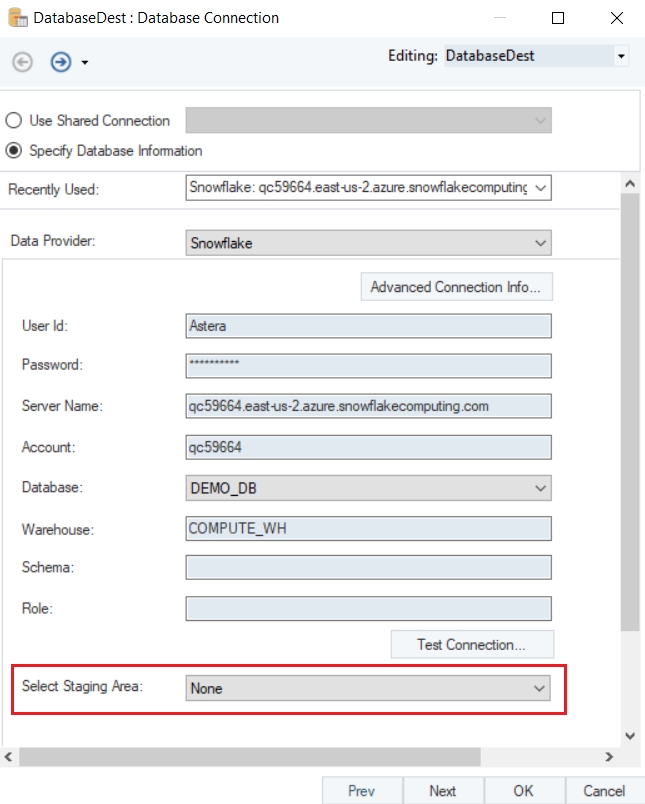Click the vertical scrollbar thumb
The image size is (645, 804).
click(x=630, y=413)
